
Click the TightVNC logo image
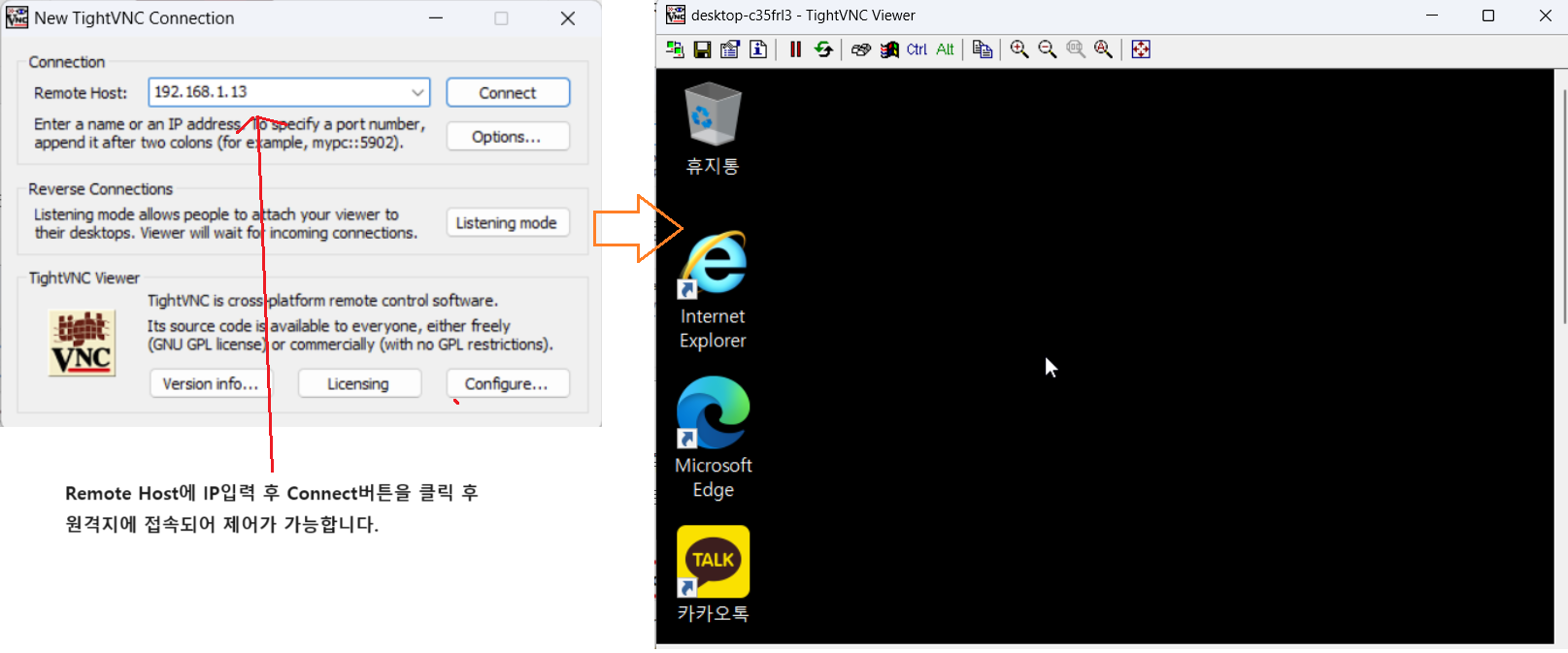point(83,343)
